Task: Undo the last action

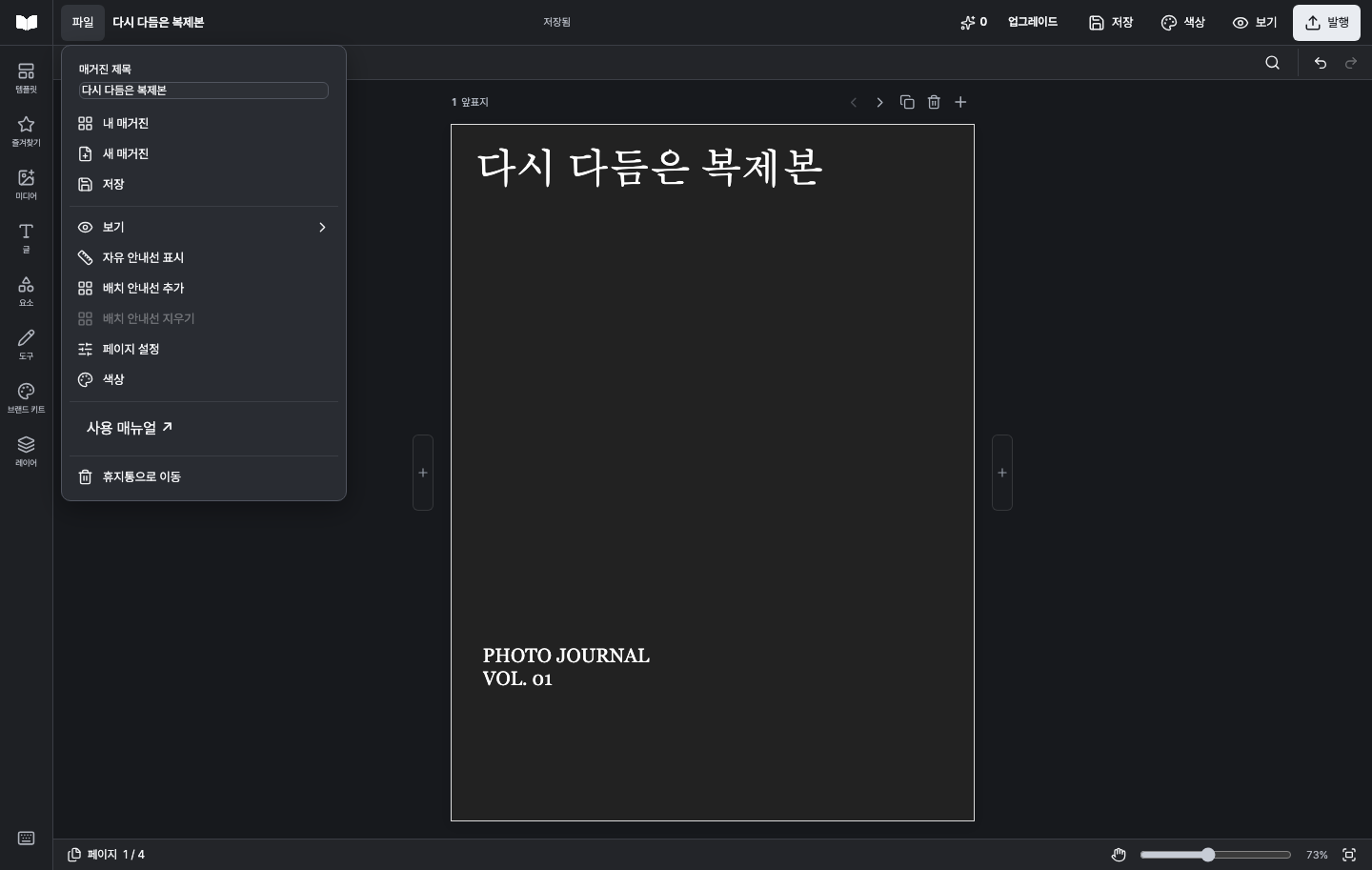Action: pyautogui.click(x=1321, y=63)
